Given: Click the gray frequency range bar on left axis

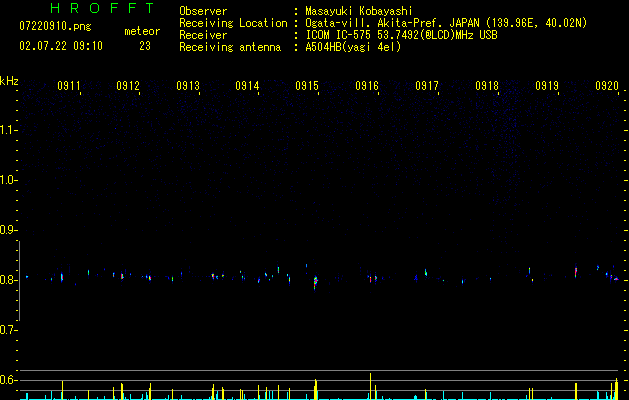Looking at the screenshot, I should pos(19,281).
